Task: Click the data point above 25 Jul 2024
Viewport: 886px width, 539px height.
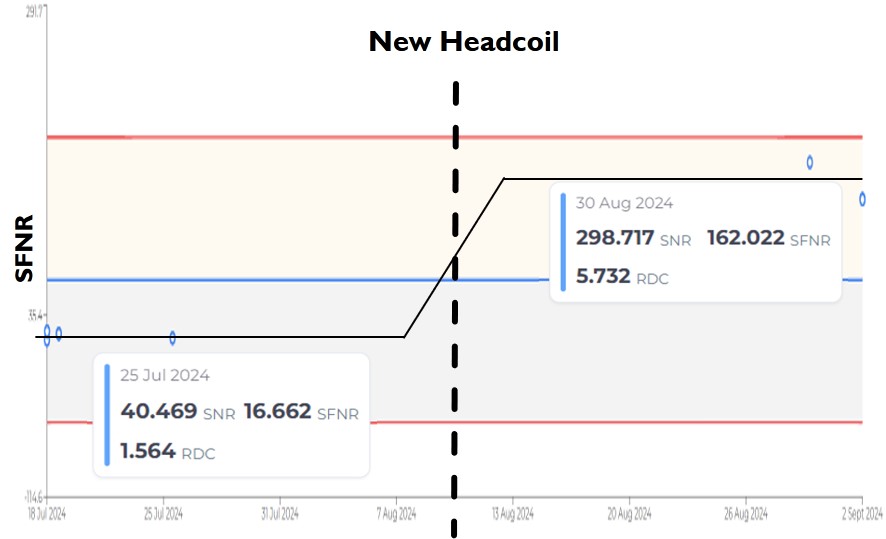Action: point(173,338)
